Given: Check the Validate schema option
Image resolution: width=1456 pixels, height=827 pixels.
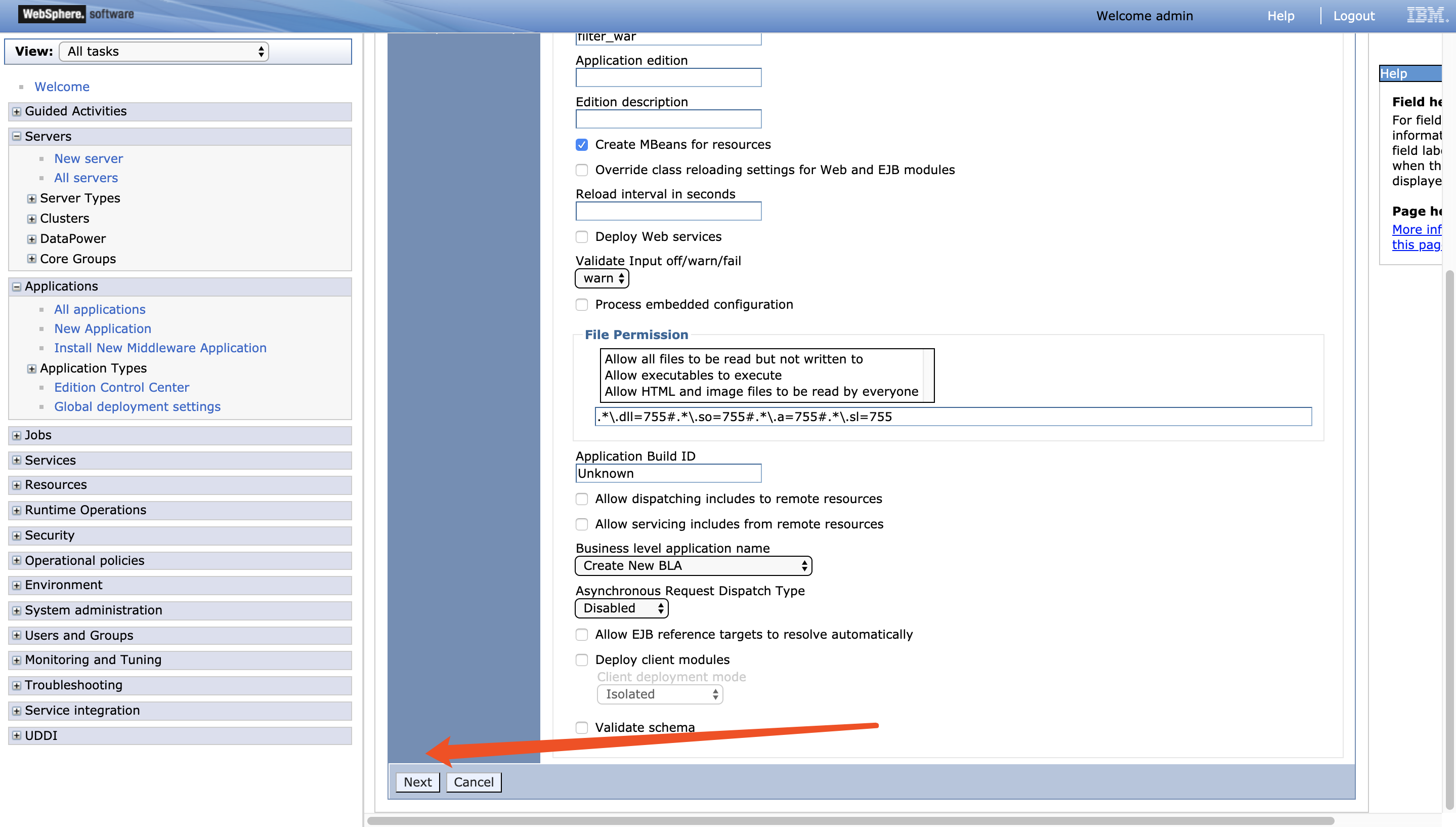Looking at the screenshot, I should pyautogui.click(x=582, y=728).
